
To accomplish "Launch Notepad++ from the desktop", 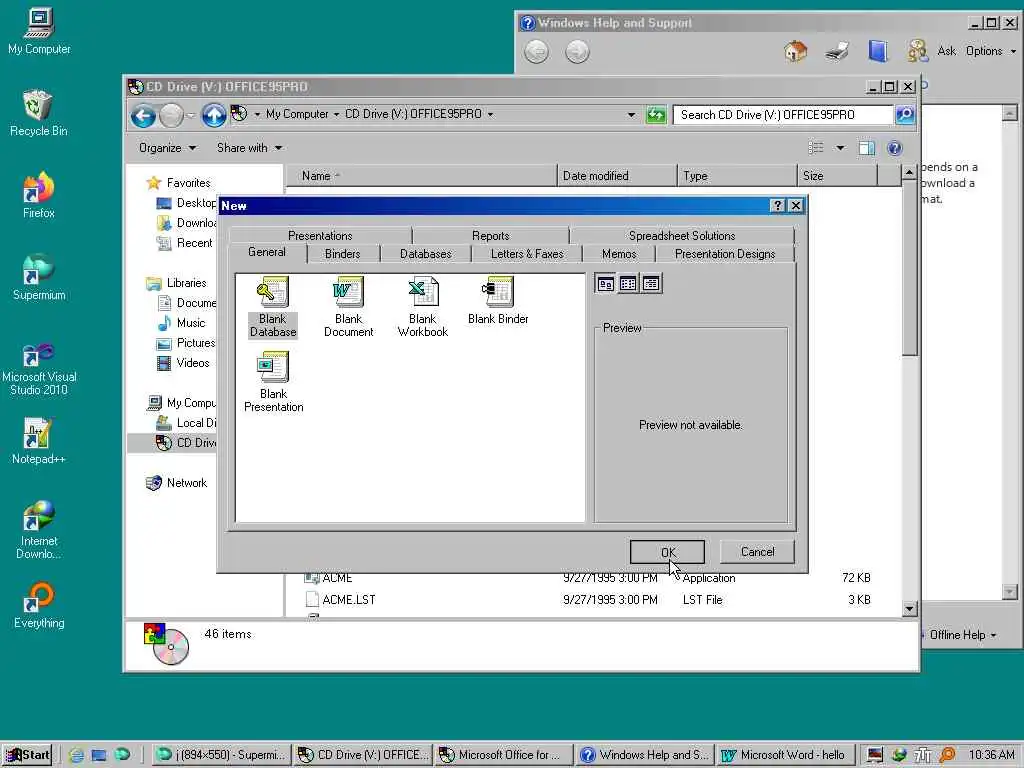I will tap(39, 441).
